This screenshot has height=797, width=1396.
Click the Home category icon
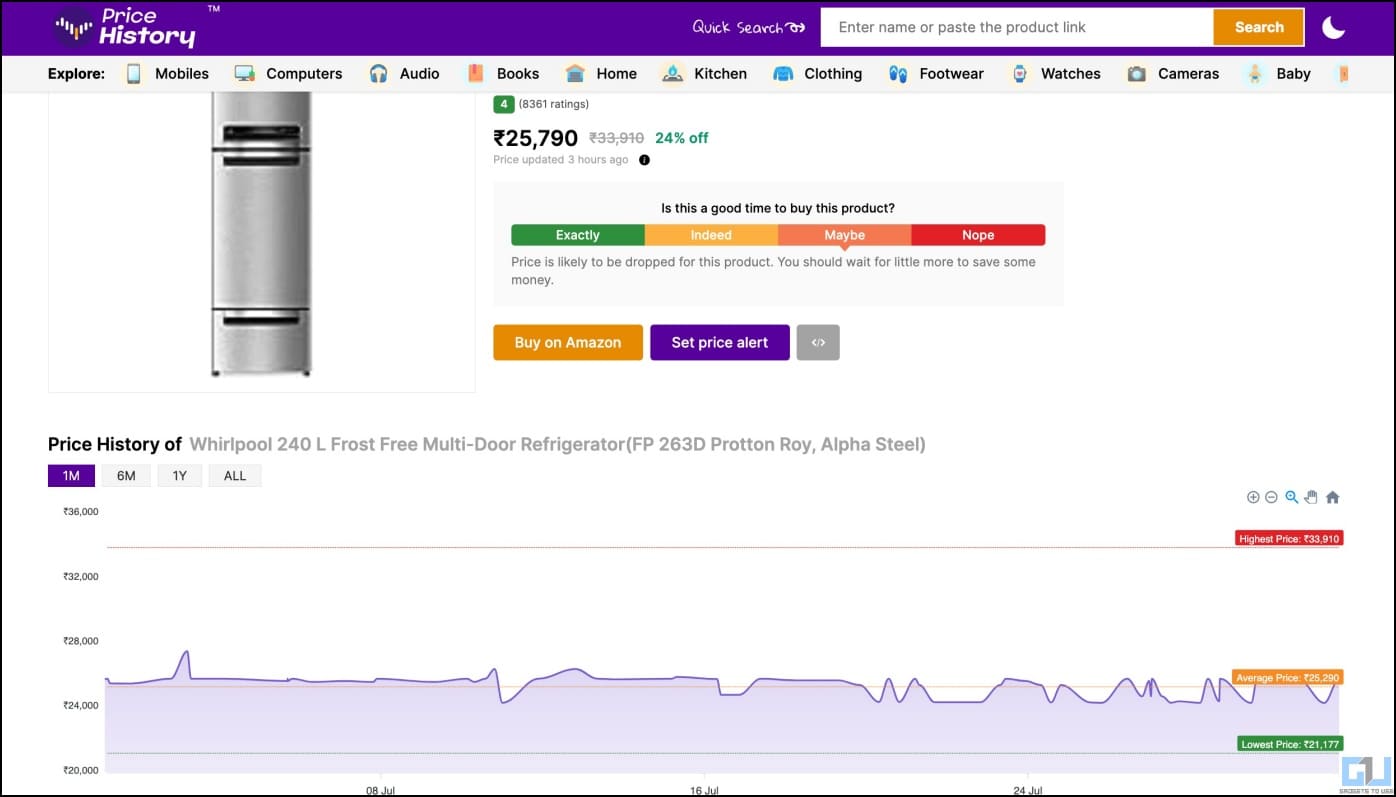(574, 74)
